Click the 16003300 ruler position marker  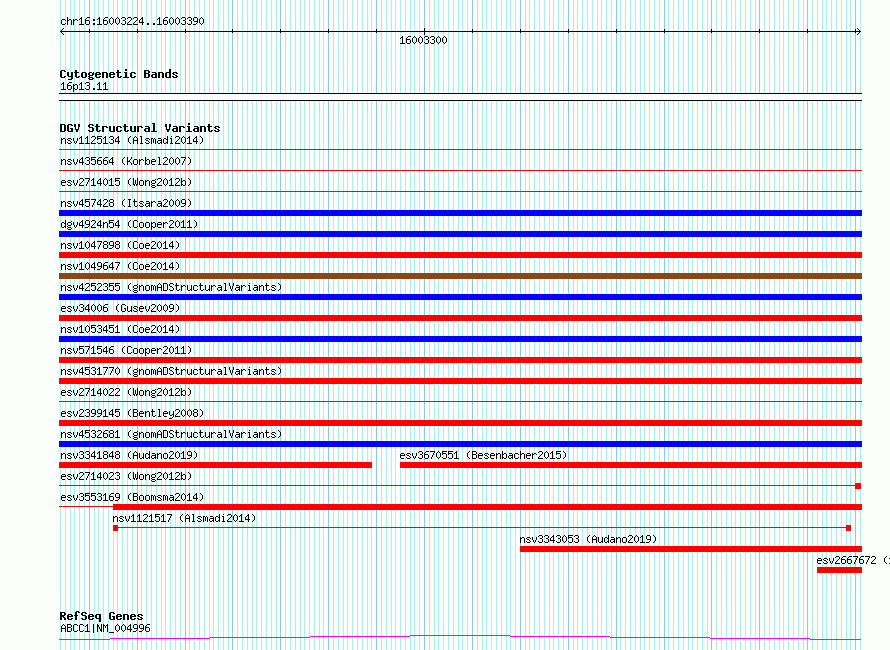[x=423, y=40]
